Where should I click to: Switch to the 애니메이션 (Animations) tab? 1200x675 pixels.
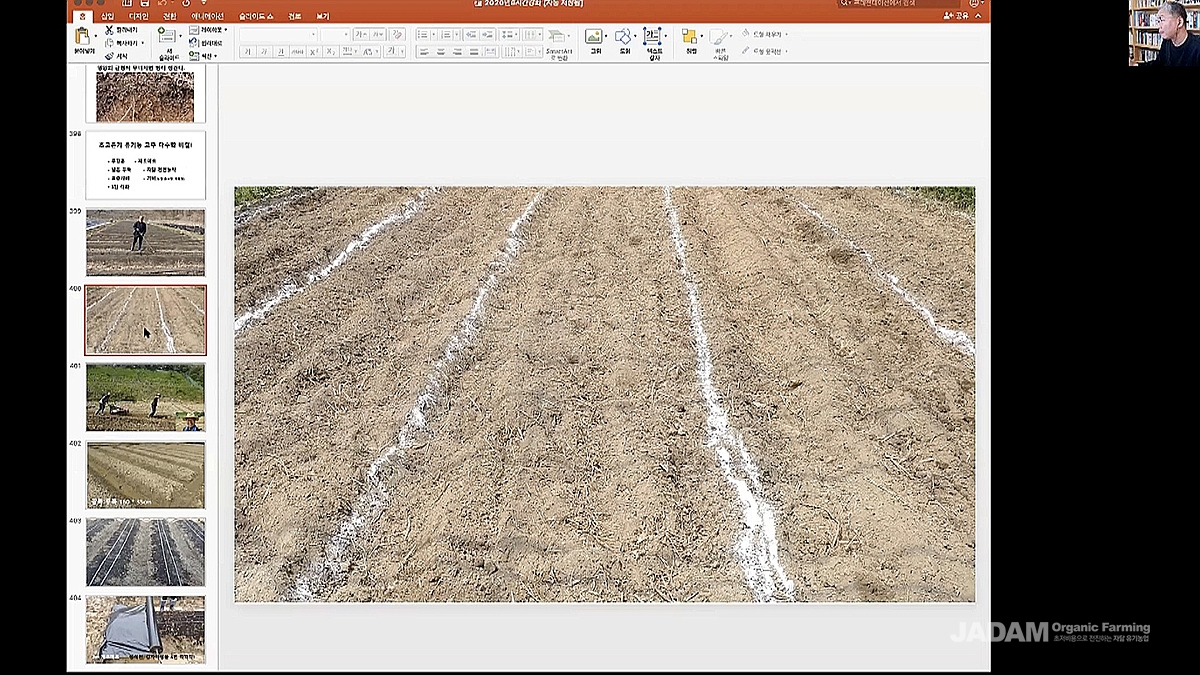click(x=207, y=16)
